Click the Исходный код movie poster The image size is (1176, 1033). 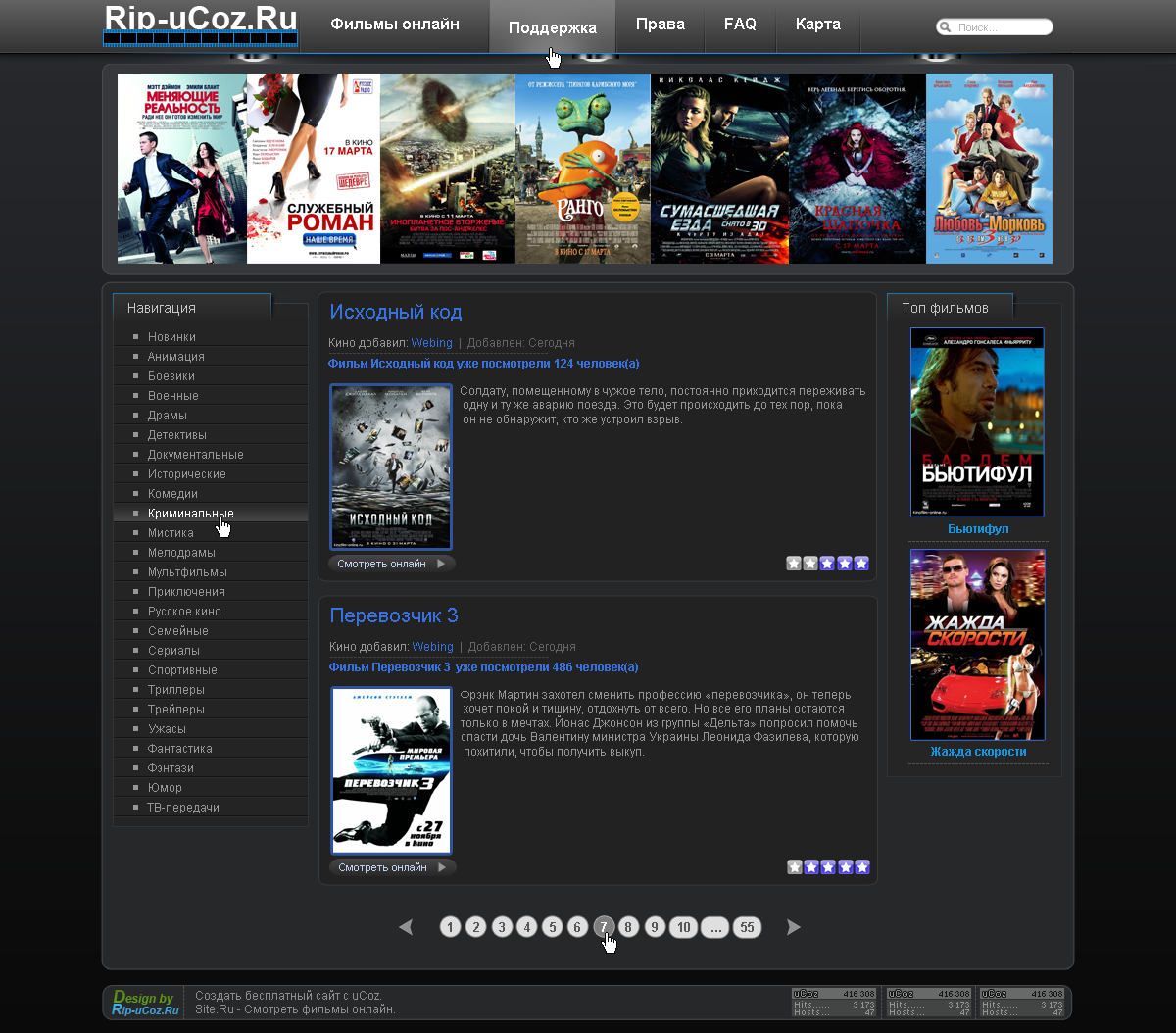(391, 467)
